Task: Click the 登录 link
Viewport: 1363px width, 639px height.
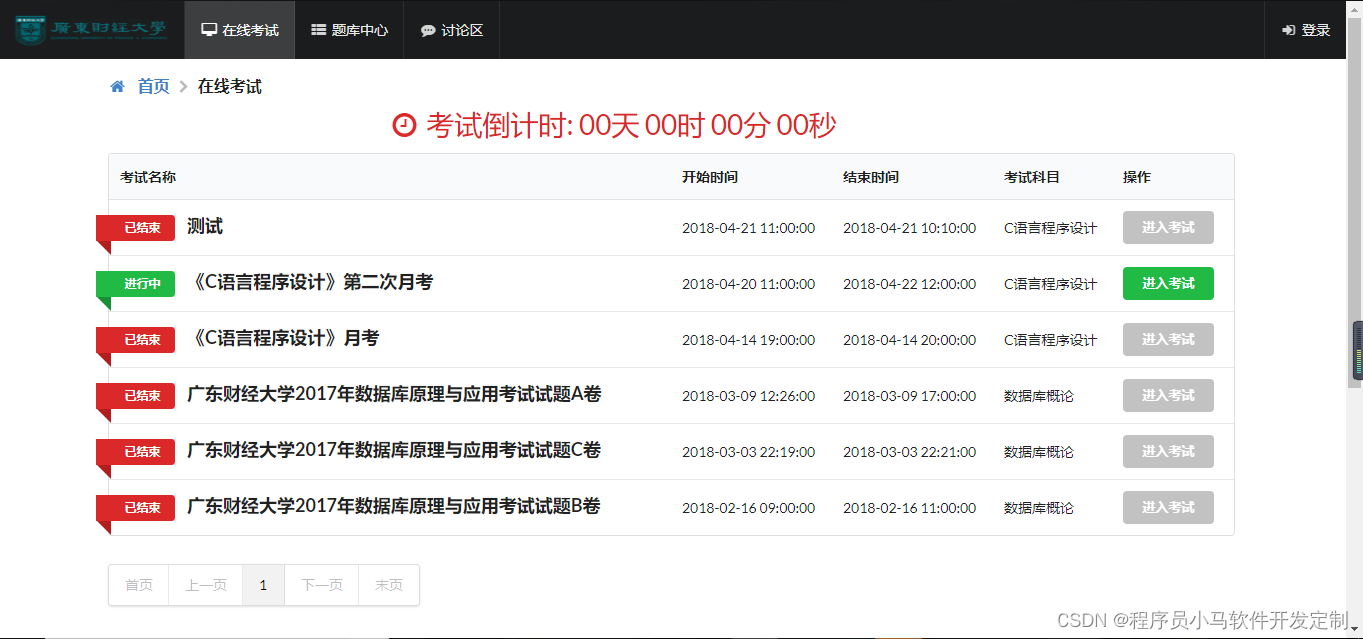Action: click(1312, 29)
